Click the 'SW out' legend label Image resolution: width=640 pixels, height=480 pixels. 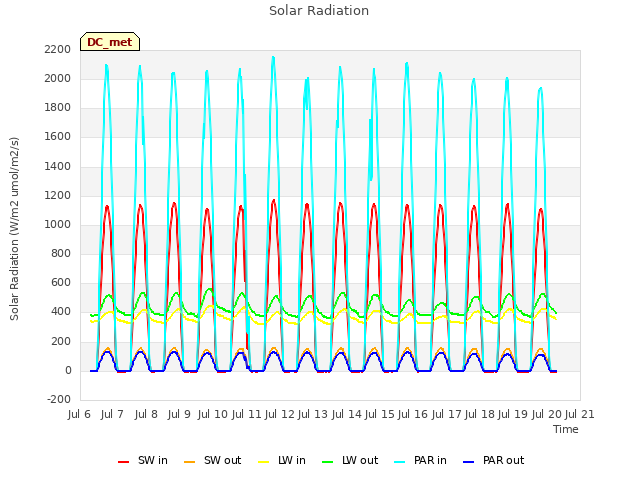222,460
